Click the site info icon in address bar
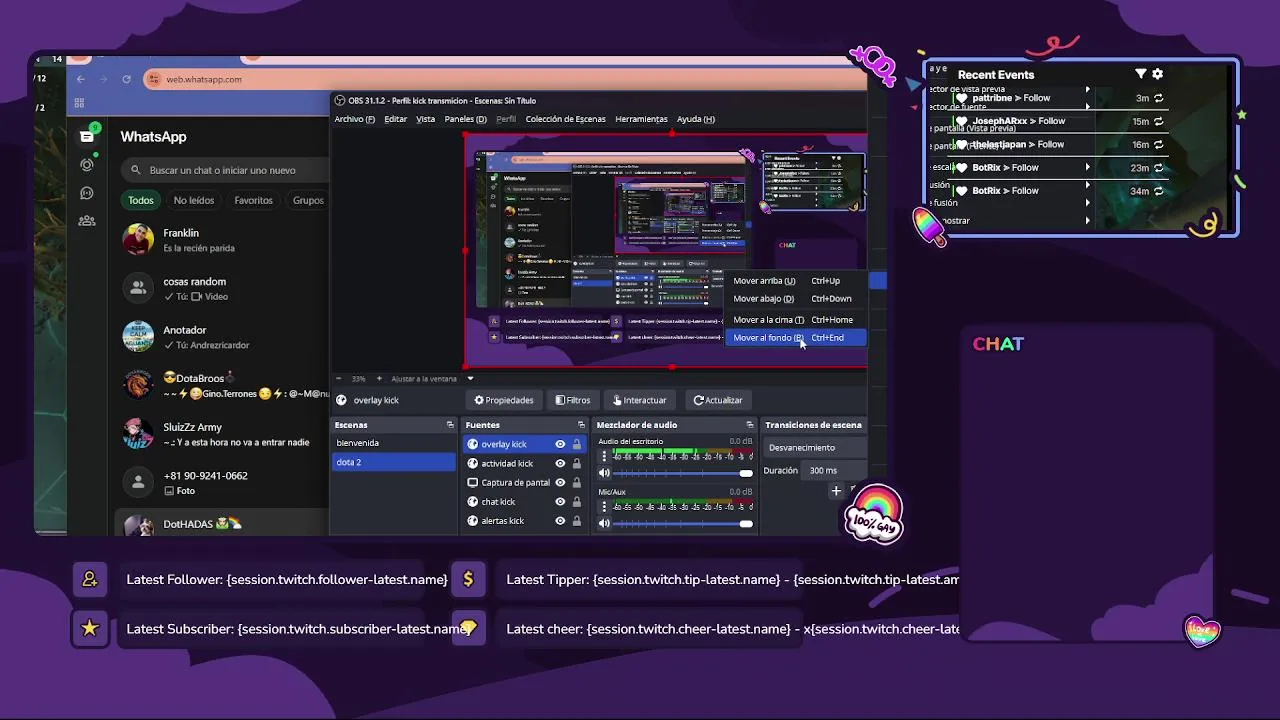Image resolution: width=1280 pixels, height=720 pixels. [x=154, y=79]
